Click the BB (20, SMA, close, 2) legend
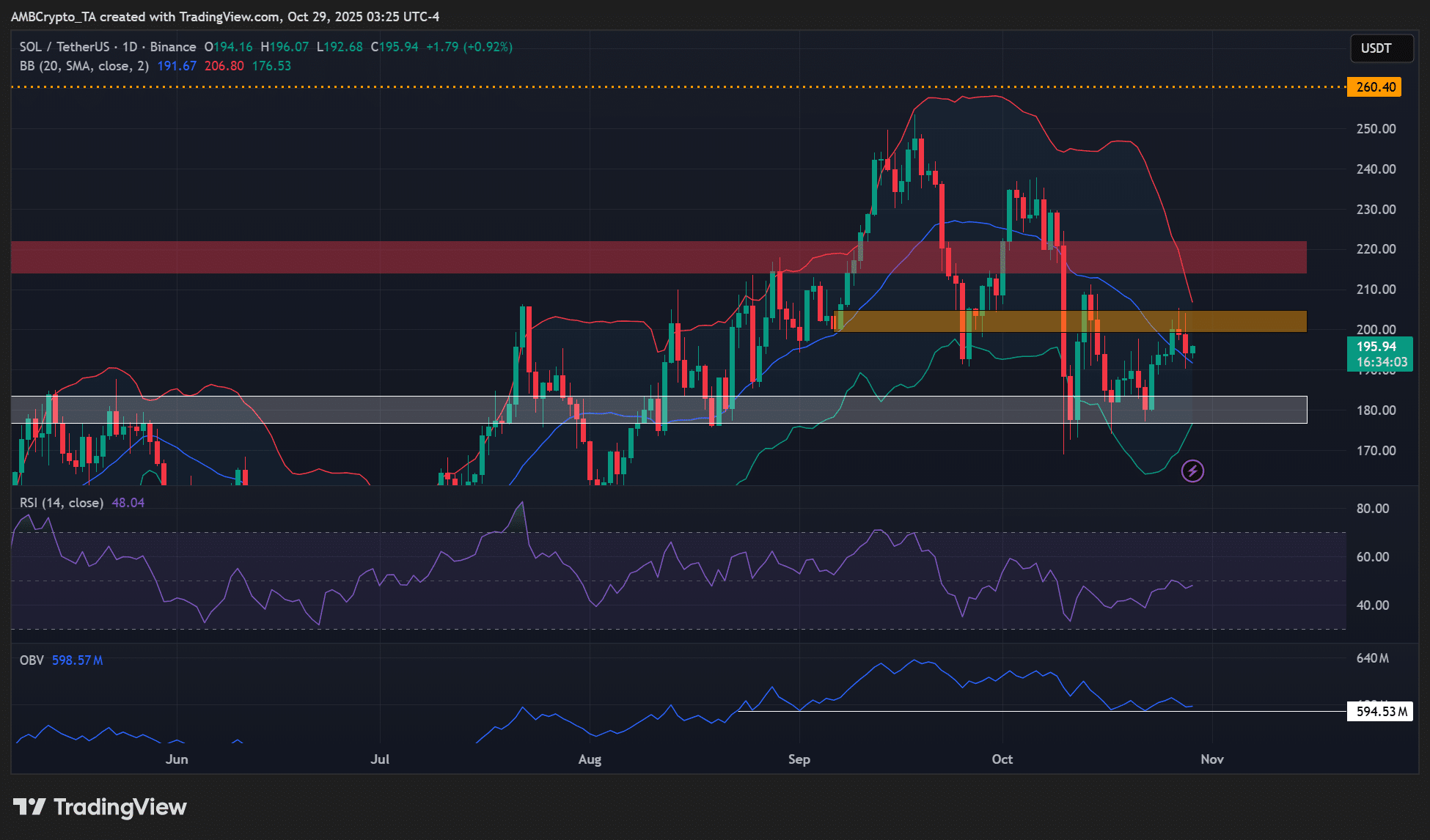Viewport: 1430px width, 840px height. click(x=84, y=66)
